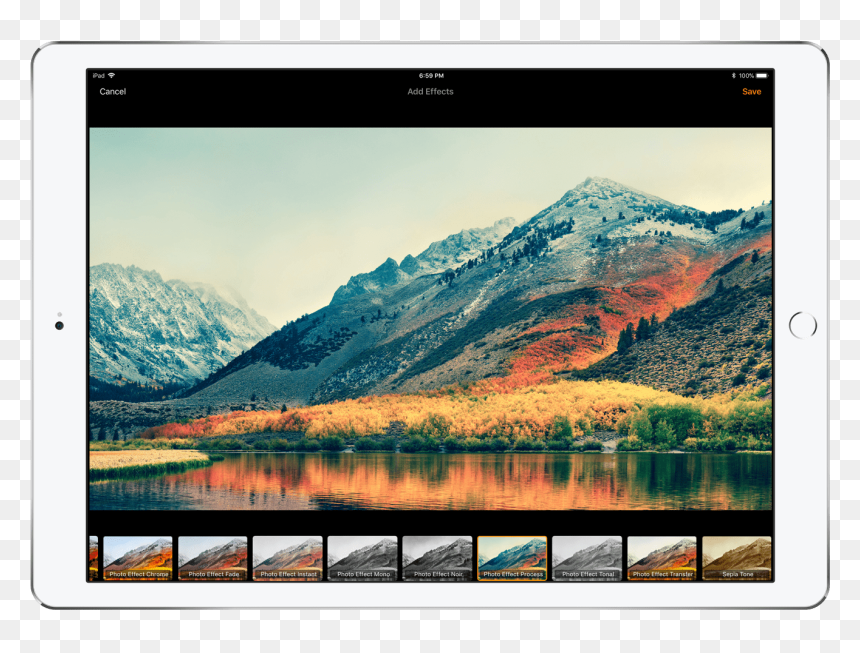The width and height of the screenshot is (860, 653).
Task: Tap the 6:59 PM clock
Action: 431,76
